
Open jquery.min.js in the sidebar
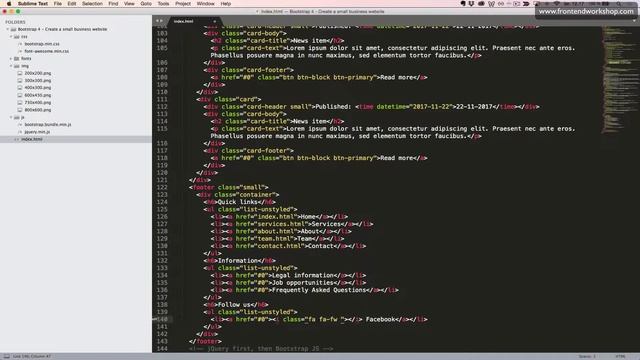[37, 132]
